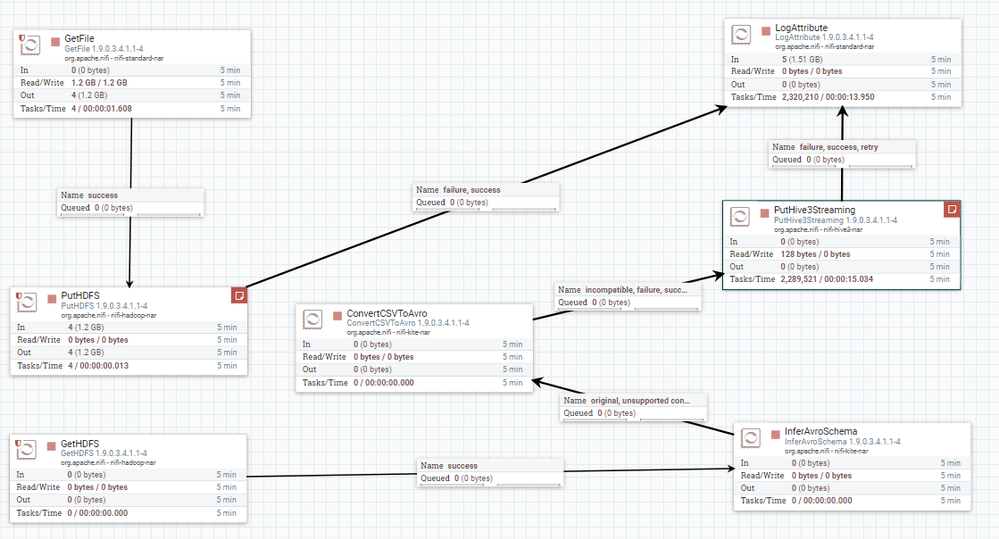Click the GetHDFS processor icon

click(x=26, y=449)
